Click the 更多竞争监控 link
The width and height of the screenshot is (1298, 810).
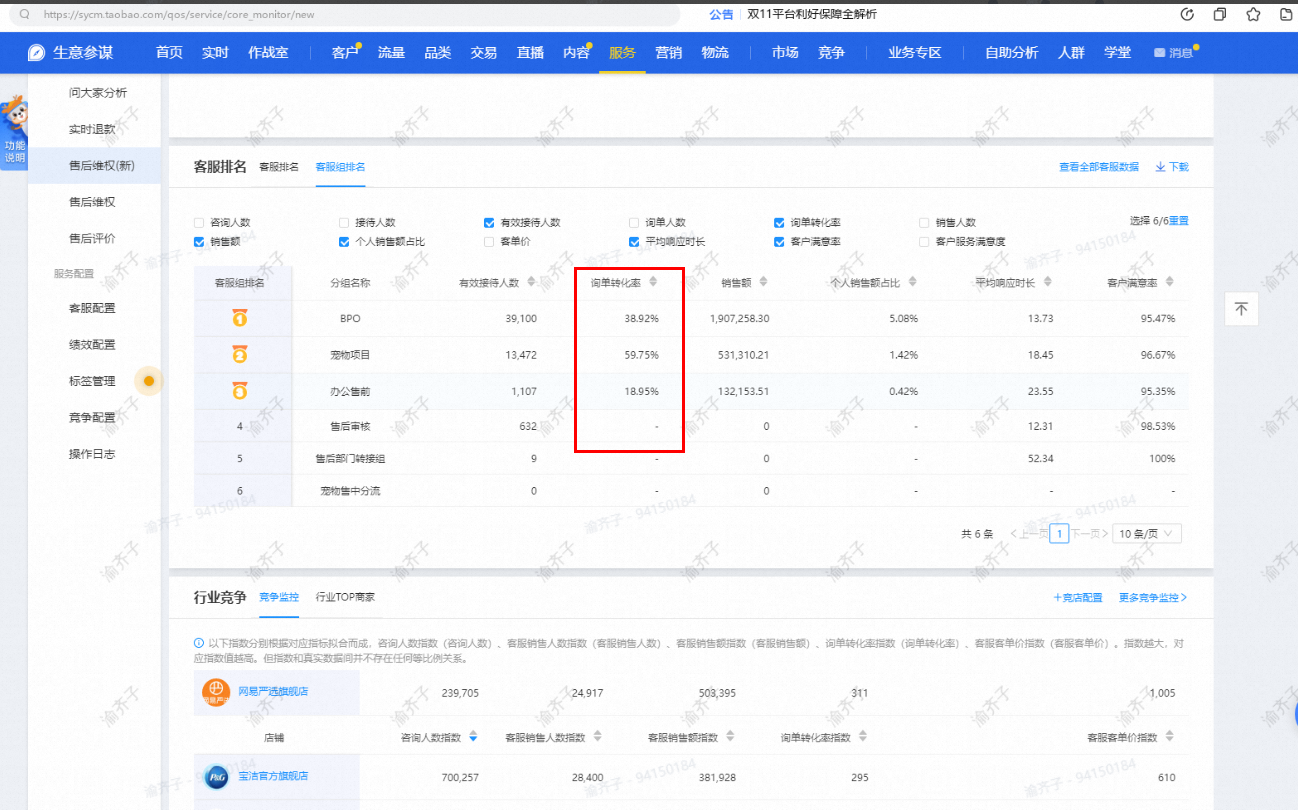1153,597
